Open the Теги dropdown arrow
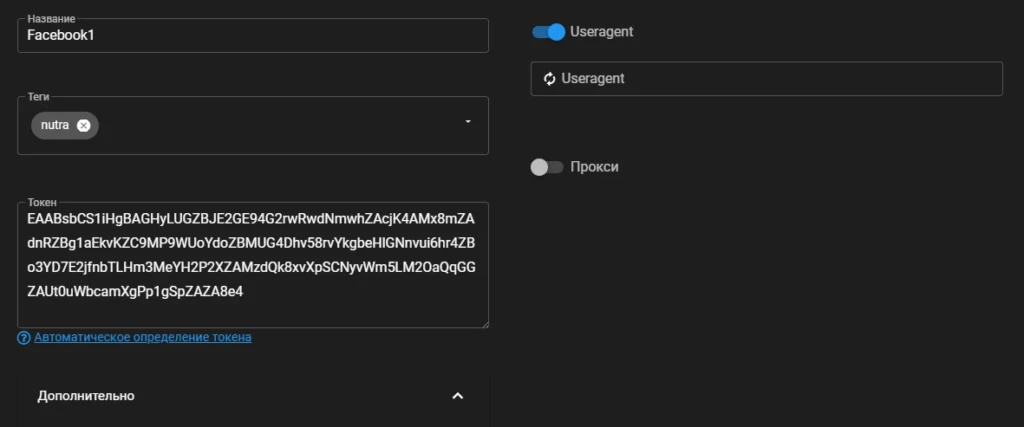Image resolution: width=1024 pixels, height=427 pixels. coord(468,121)
